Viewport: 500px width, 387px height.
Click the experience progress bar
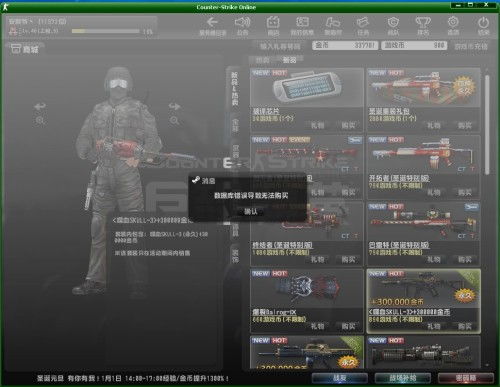(105, 31)
